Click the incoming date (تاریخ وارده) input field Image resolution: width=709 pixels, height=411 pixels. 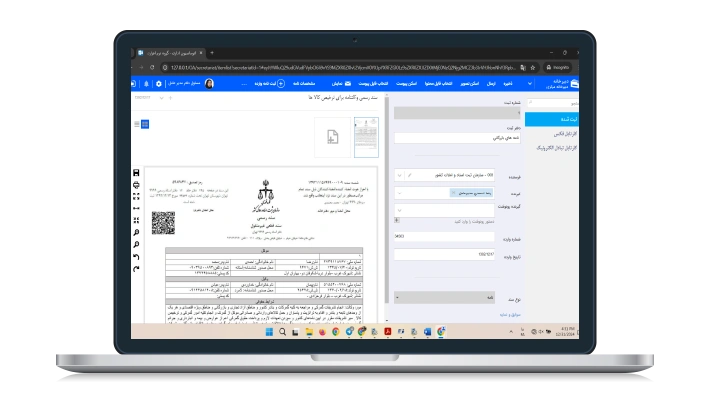444,255
